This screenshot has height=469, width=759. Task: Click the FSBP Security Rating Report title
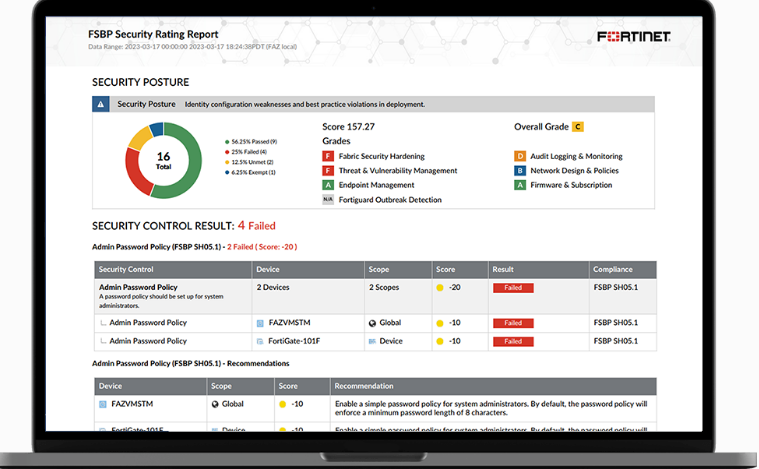tap(153, 34)
